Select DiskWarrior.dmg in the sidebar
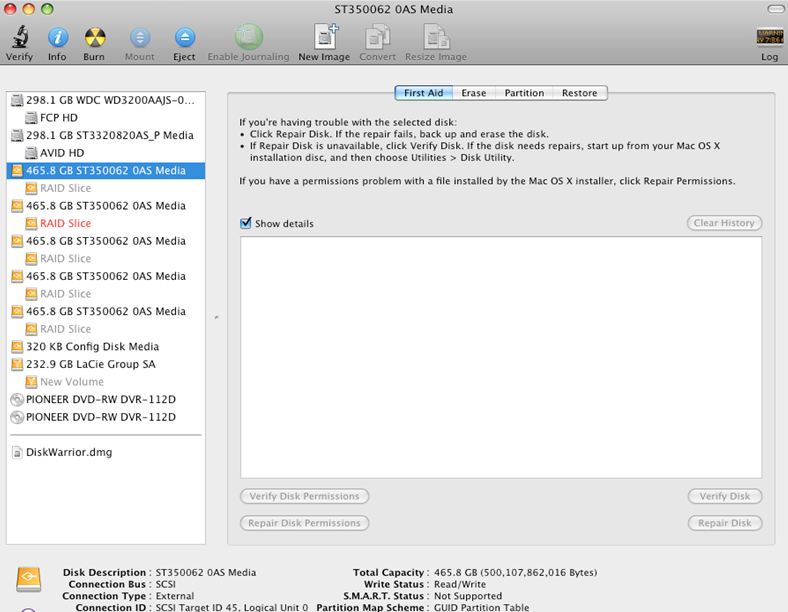Screen dimensions: 788x612 tap(106, 452)
